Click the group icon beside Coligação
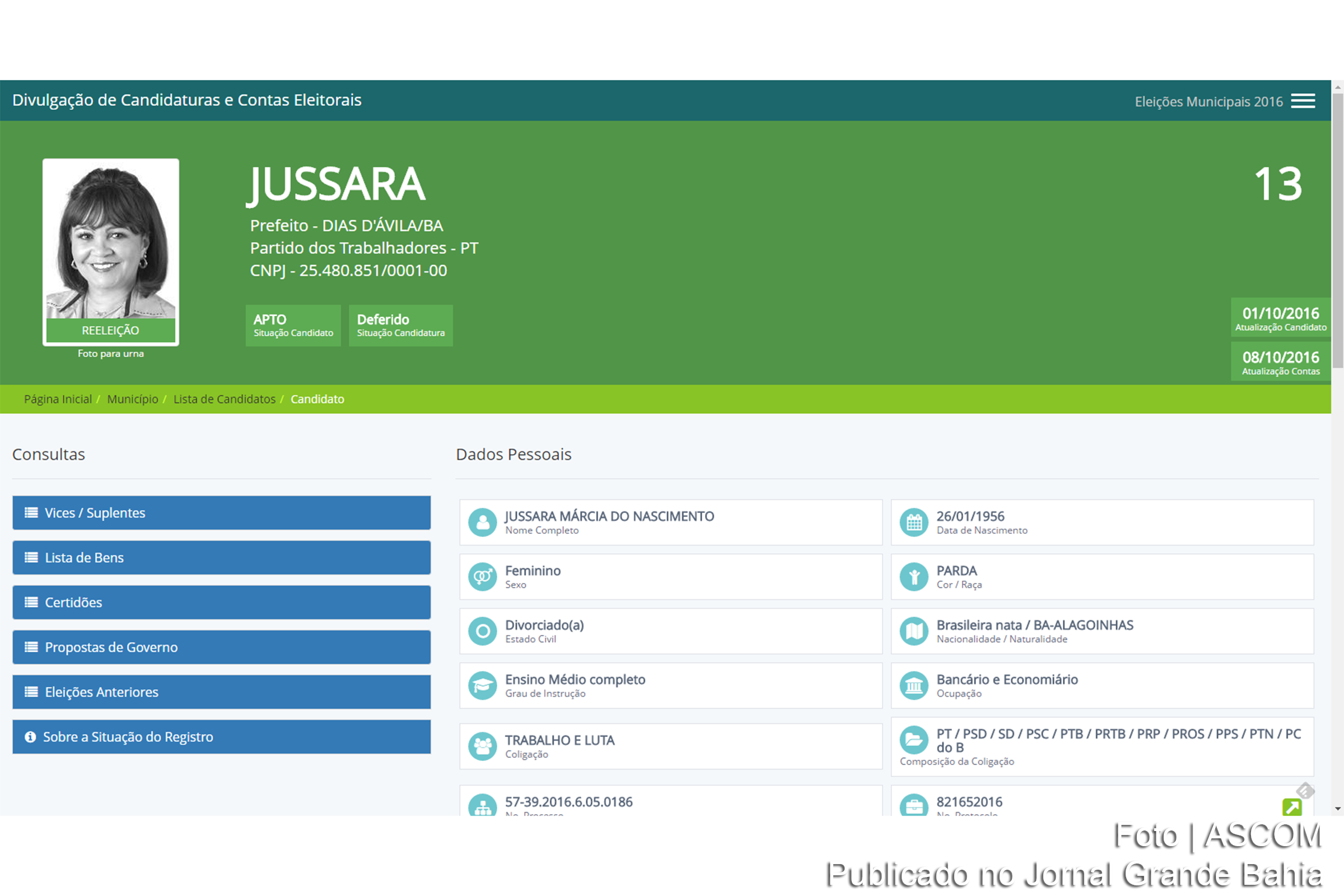 482,746
